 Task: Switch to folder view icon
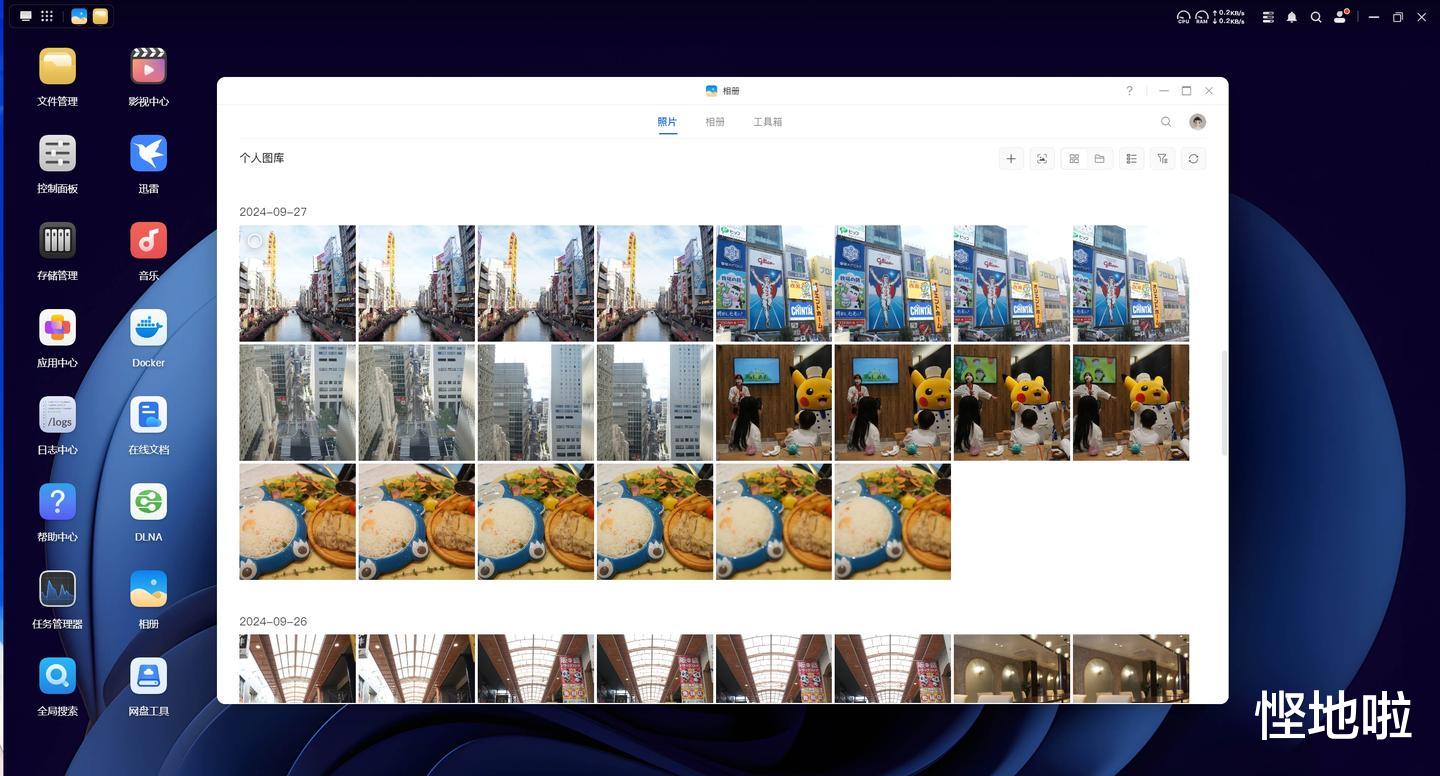click(x=1099, y=159)
